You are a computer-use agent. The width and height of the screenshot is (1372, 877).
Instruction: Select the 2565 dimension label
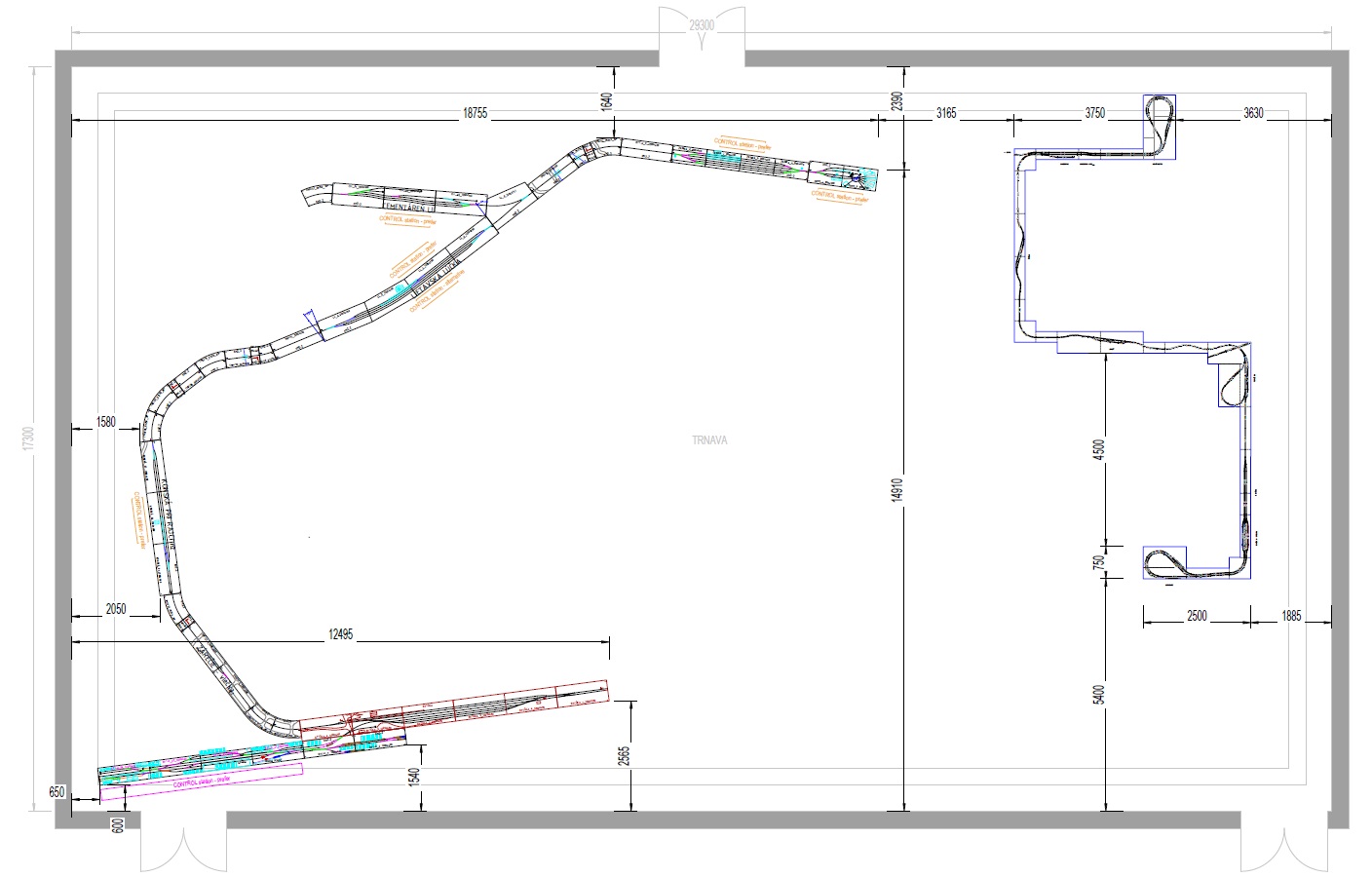625,756
